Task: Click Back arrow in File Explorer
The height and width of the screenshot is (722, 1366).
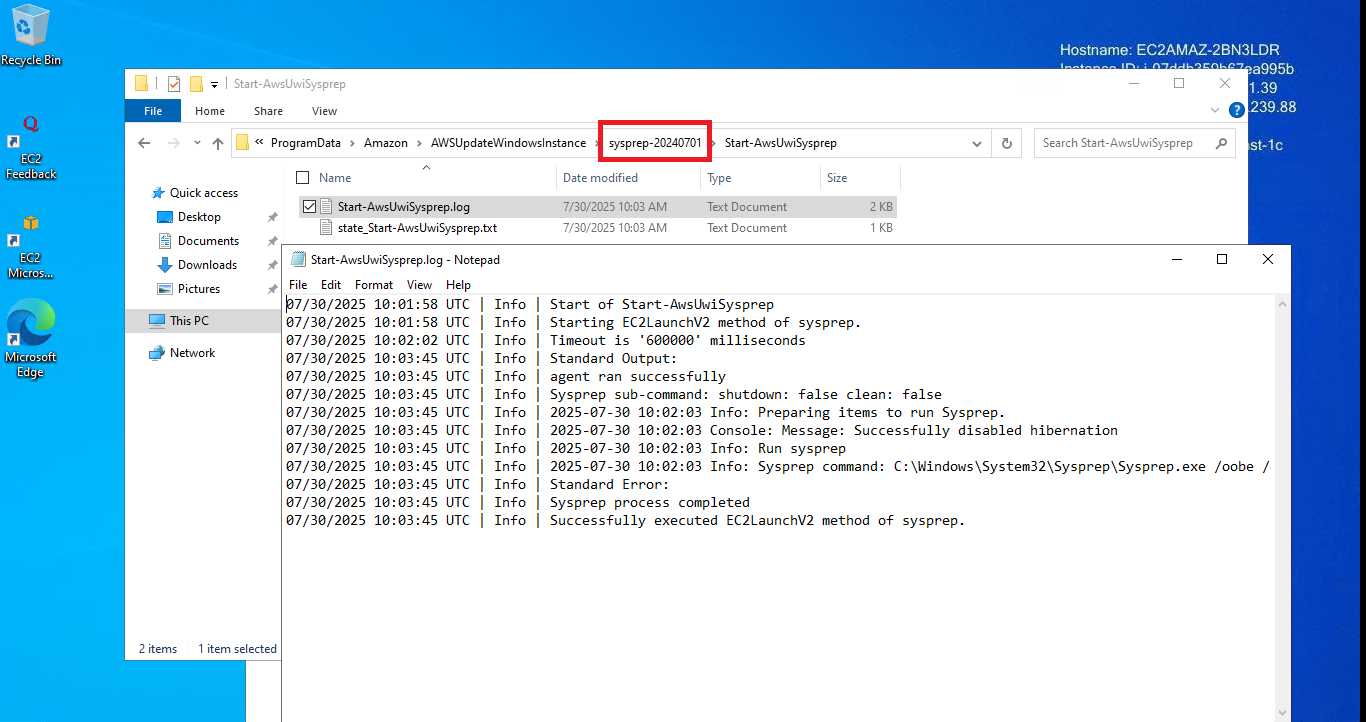Action: (x=144, y=143)
